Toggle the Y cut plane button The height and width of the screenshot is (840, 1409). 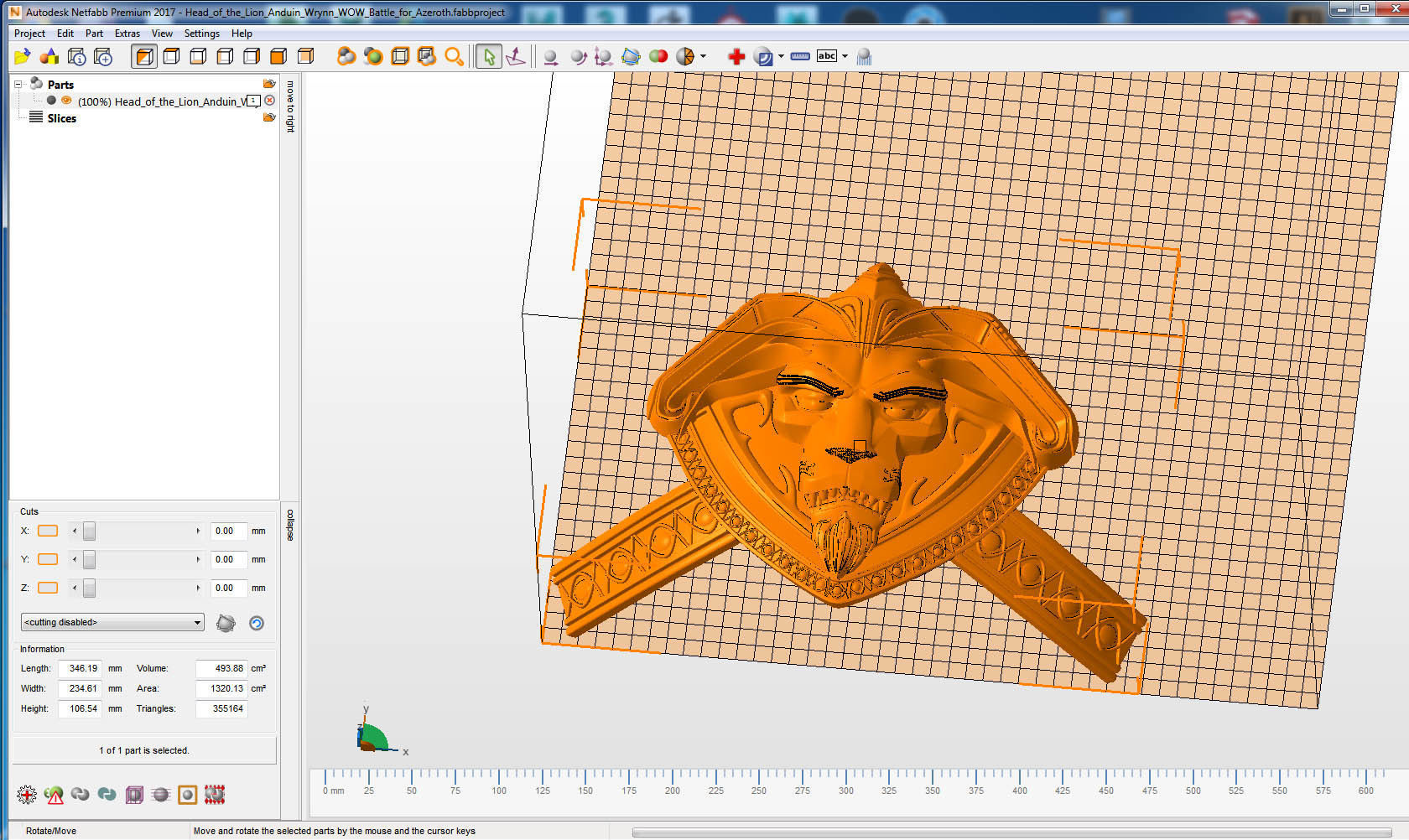point(48,559)
